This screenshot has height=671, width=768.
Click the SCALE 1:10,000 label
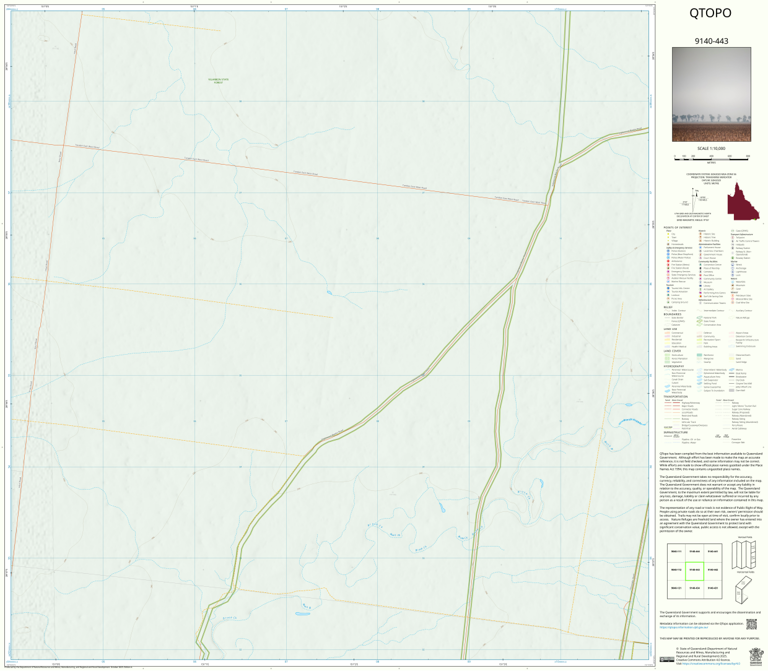(x=711, y=148)
